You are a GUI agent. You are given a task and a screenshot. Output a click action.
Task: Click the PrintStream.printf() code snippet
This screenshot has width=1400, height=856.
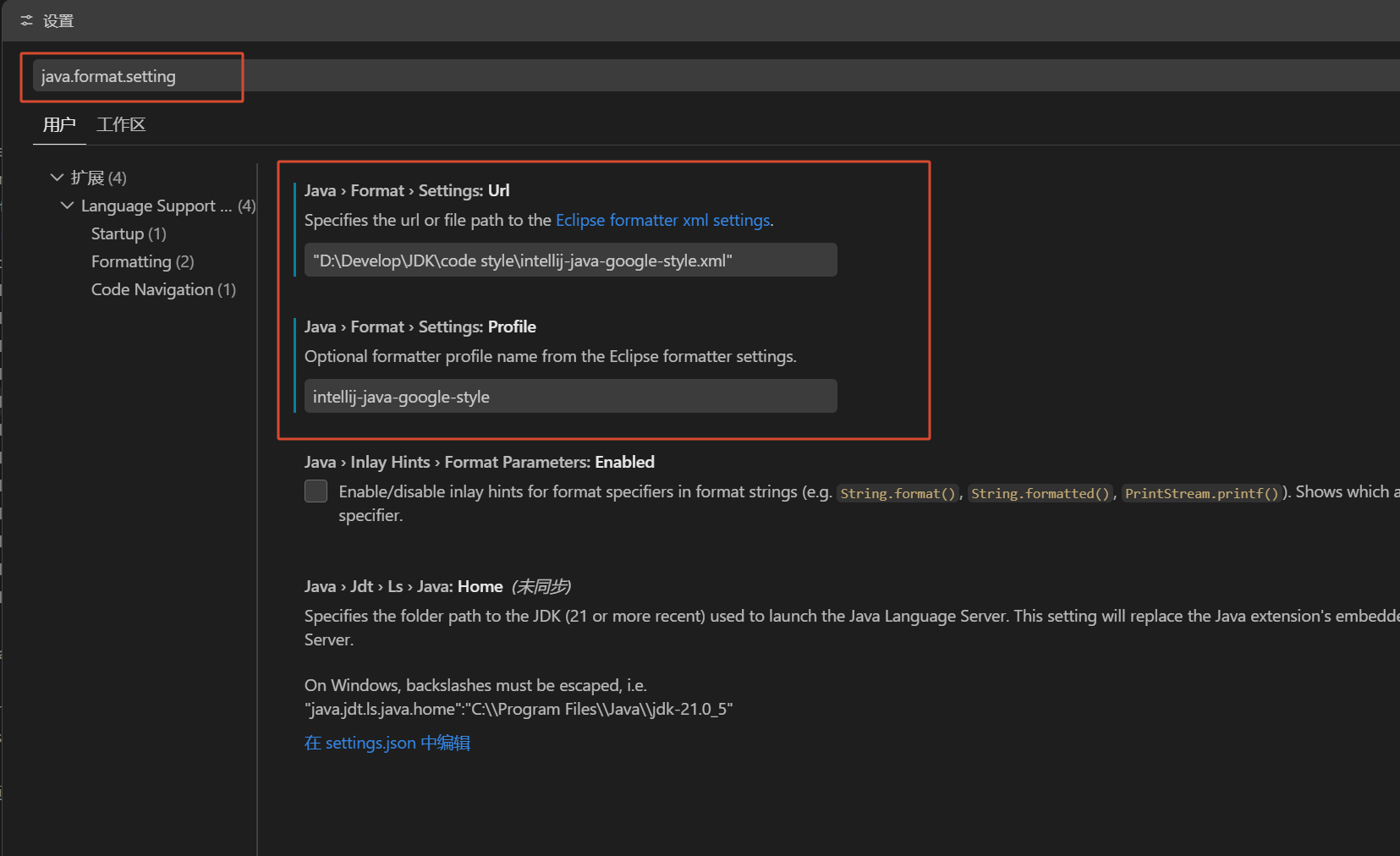coord(1201,493)
